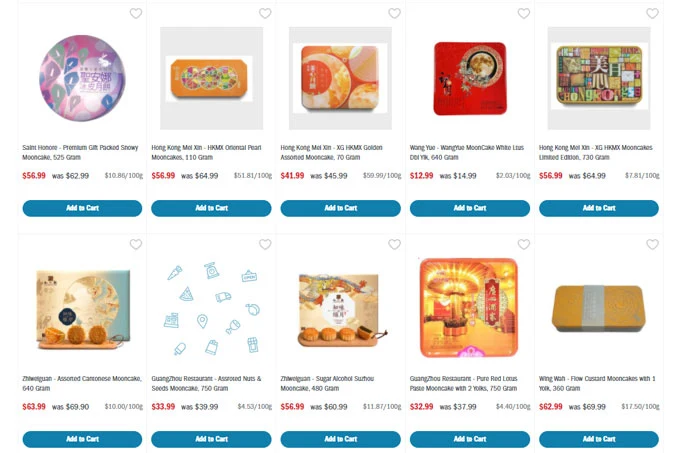Add GuangZhou Assorted Nuts & Seeds Mooncake to cart

coord(211,439)
